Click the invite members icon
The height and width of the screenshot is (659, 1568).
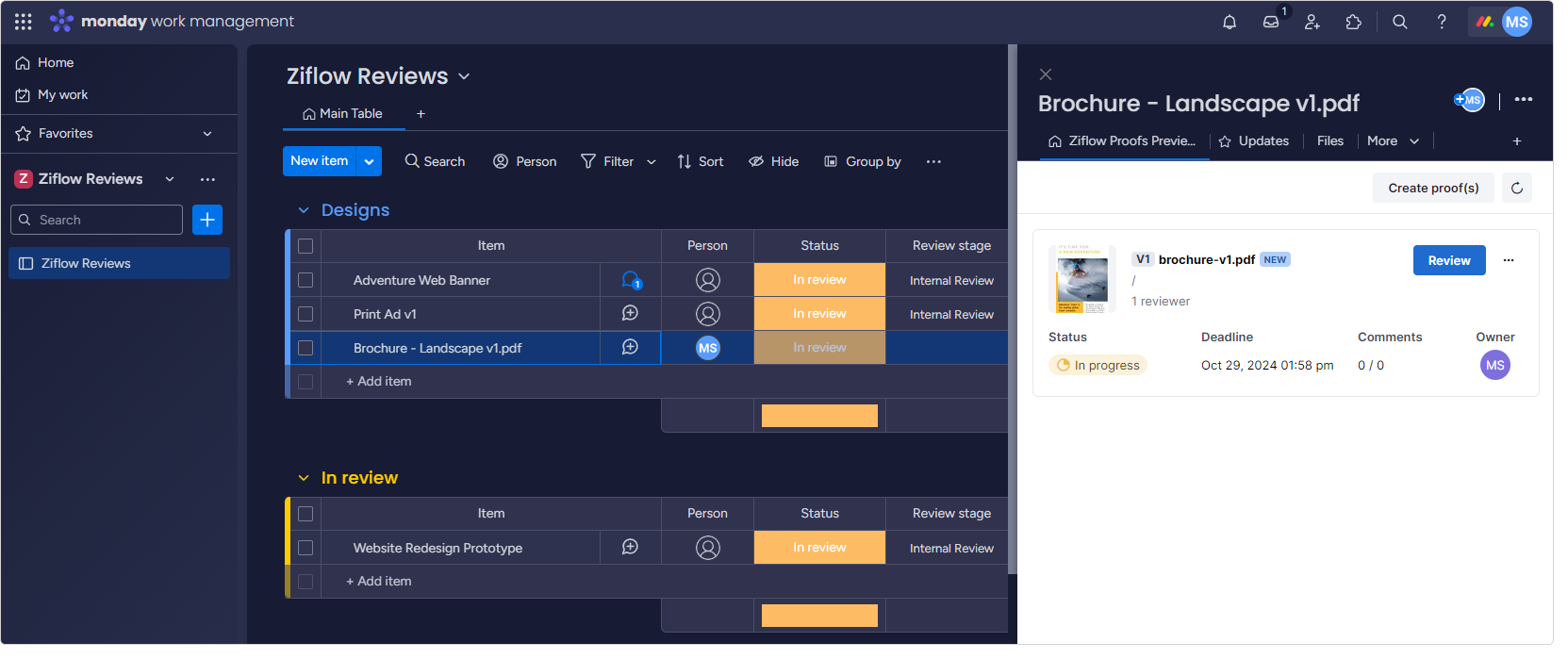(x=1312, y=22)
